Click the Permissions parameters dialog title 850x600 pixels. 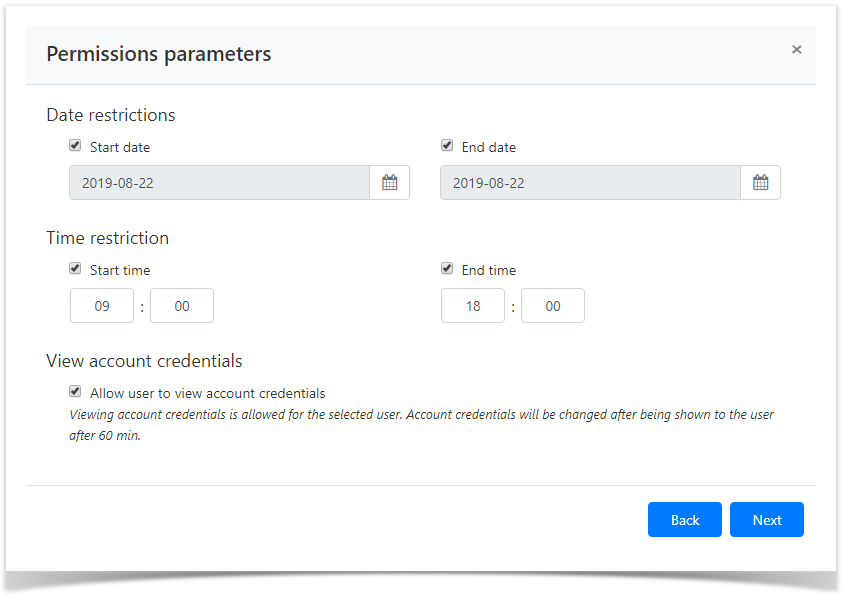point(158,54)
